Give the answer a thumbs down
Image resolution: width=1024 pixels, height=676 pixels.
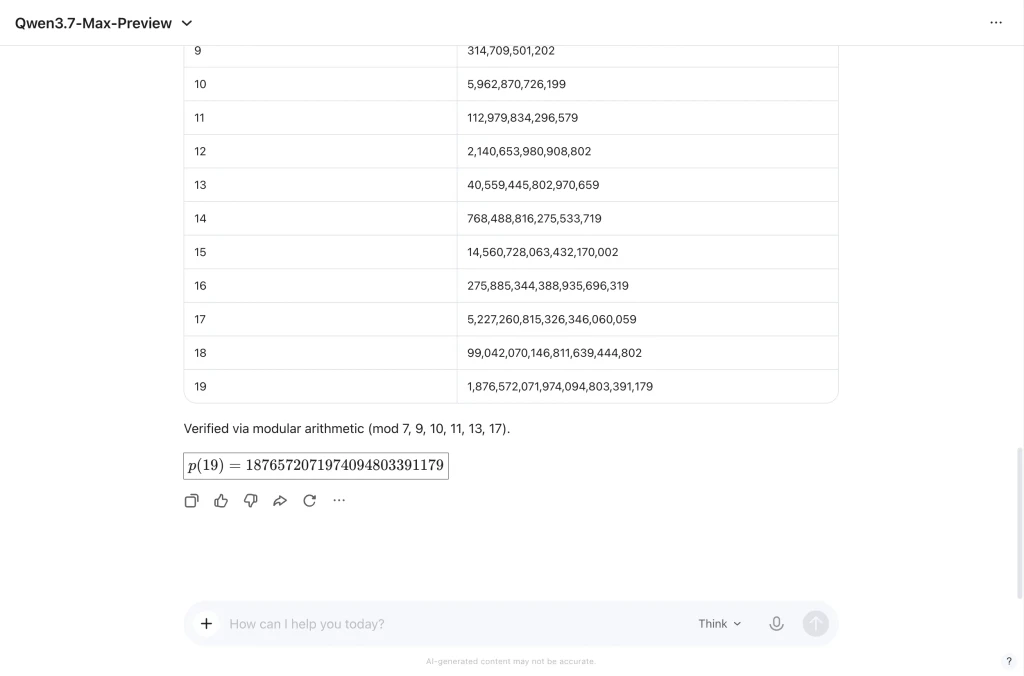(x=250, y=501)
